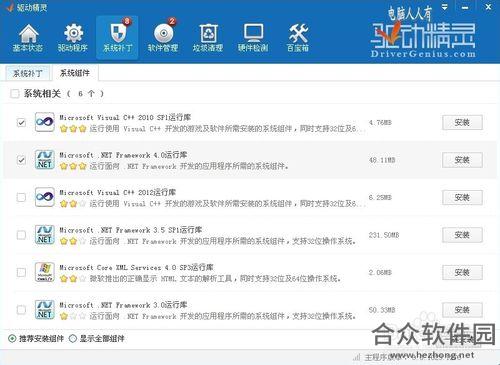Uncheck .NET Framework 4.0 checkbox
Viewport: 500px width, 365px height.
pyautogui.click(x=21, y=160)
